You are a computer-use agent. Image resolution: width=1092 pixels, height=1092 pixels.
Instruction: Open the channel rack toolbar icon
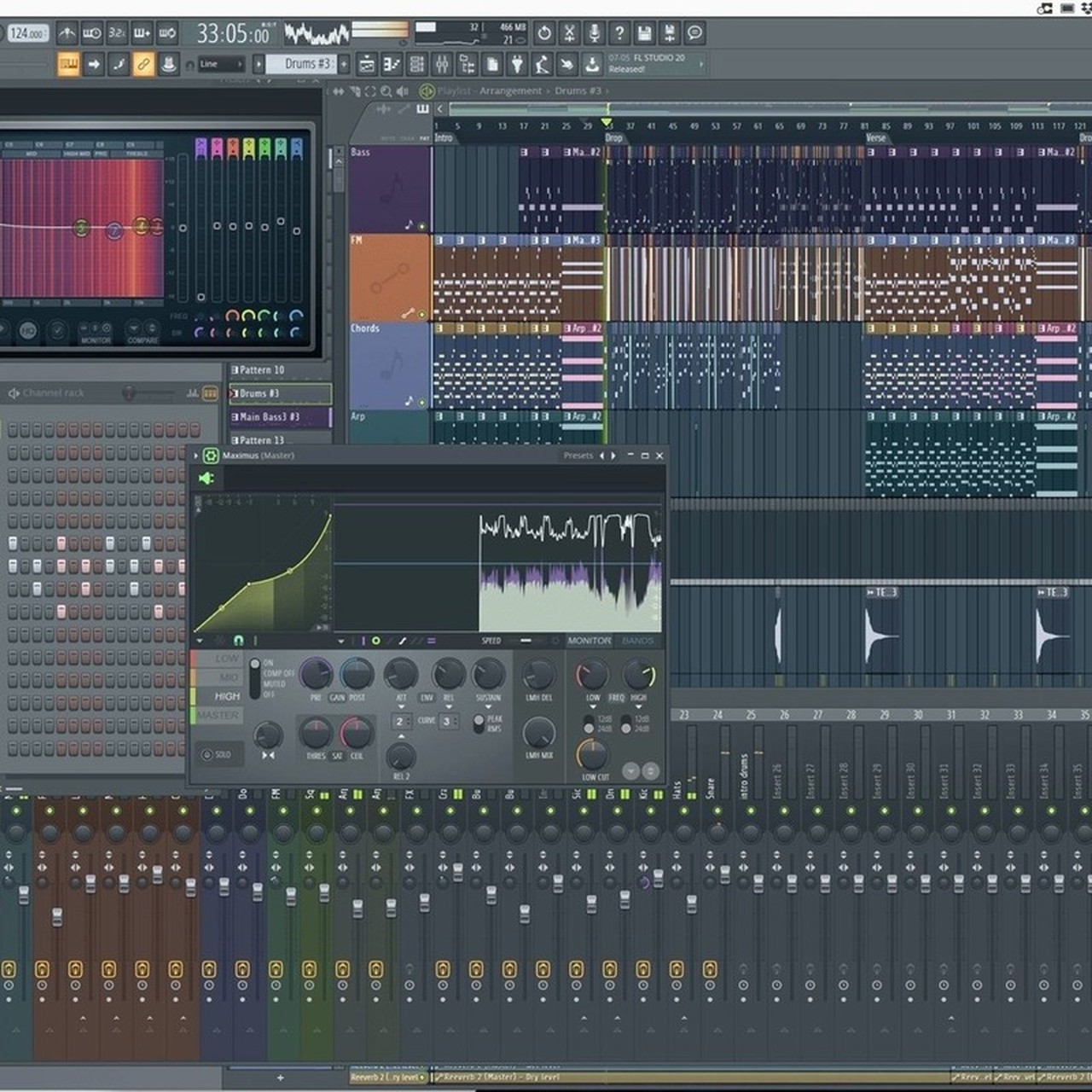417,64
